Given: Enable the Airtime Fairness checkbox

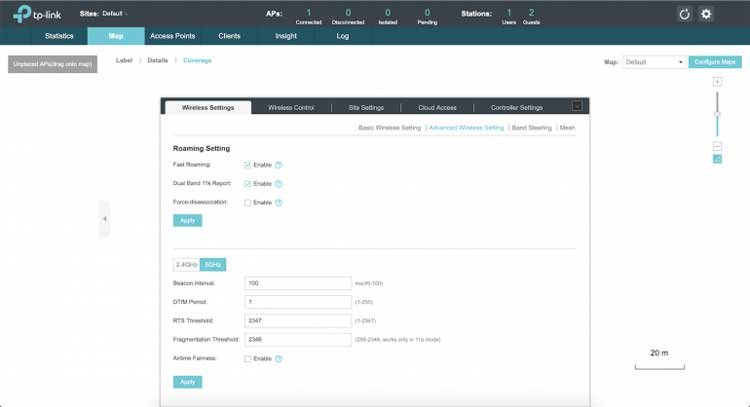Looking at the screenshot, I should click(248, 358).
